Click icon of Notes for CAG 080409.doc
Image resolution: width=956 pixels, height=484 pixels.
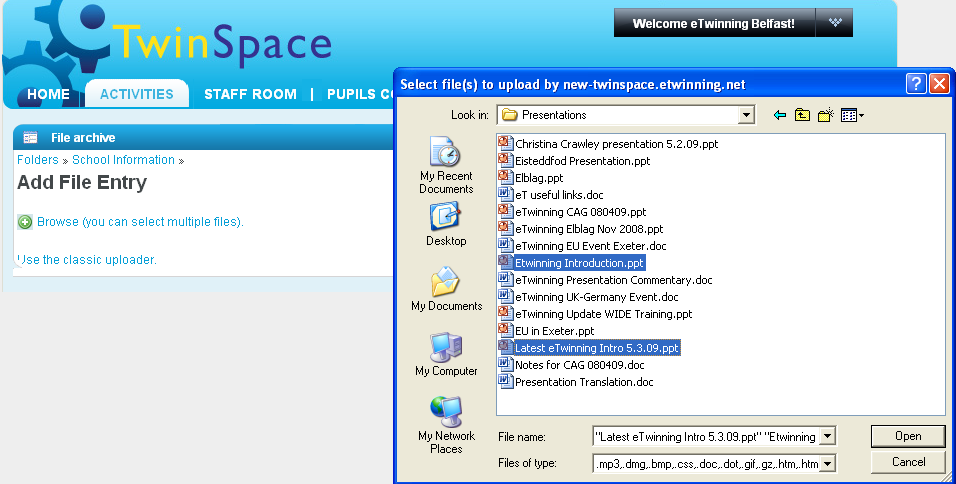[x=505, y=365]
